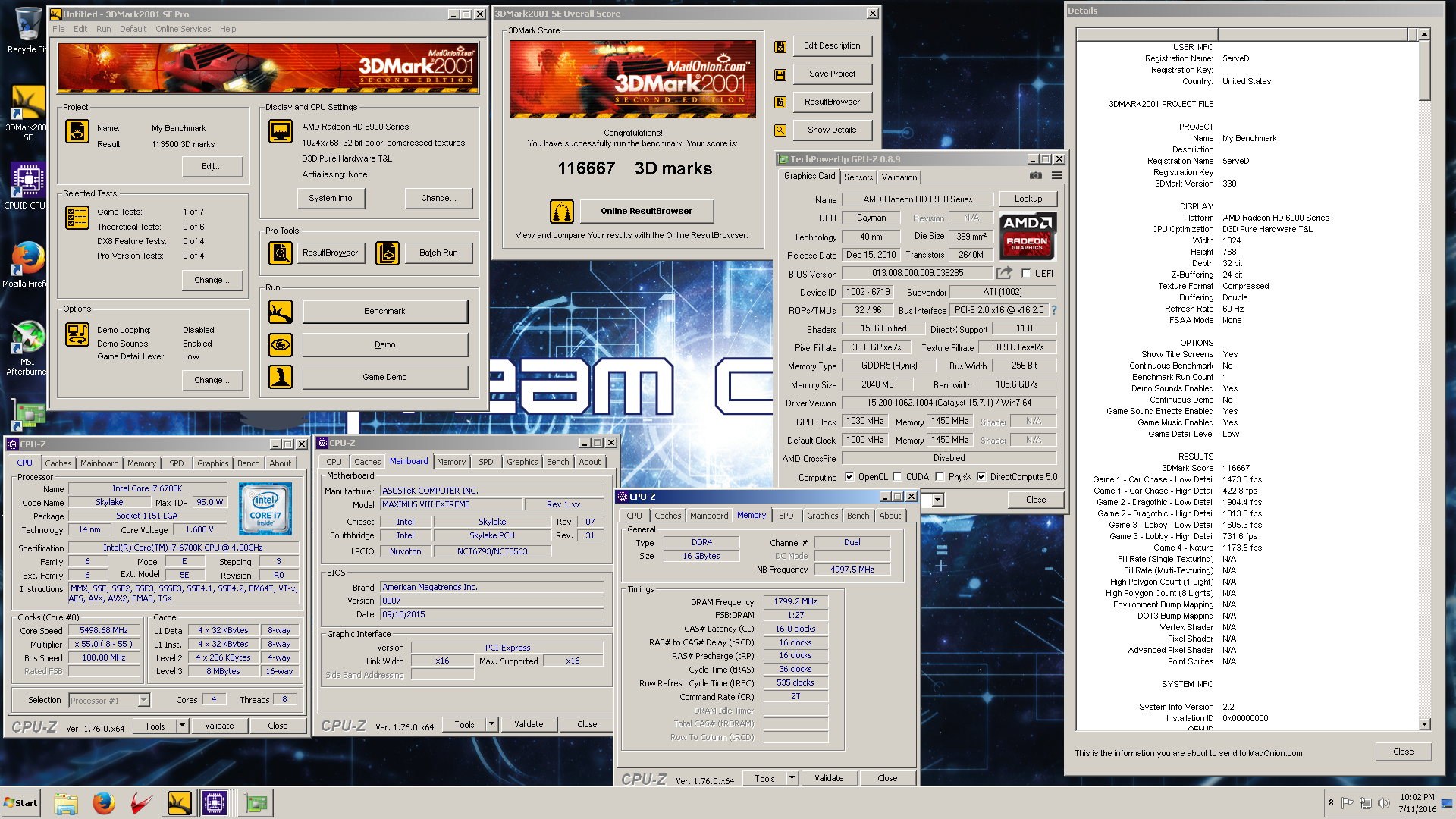Click Close in the Details window
The width and height of the screenshot is (1456, 819).
pyautogui.click(x=1403, y=752)
